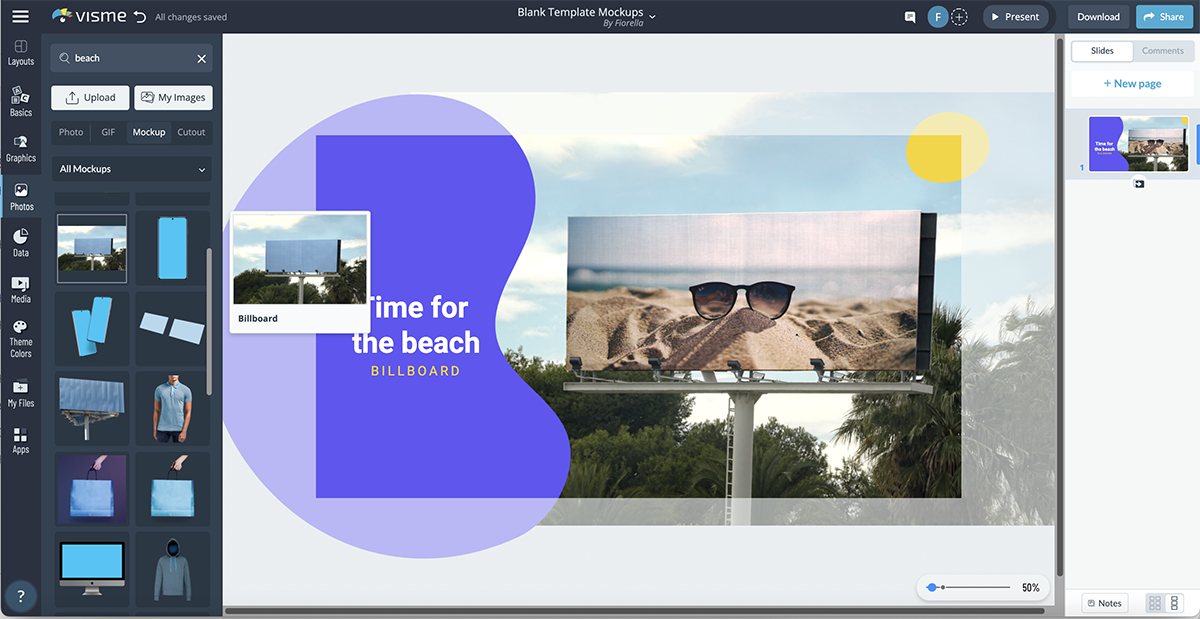Click Upload to add an image
Image resolution: width=1200 pixels, height=619 pixels.
point(89,97)
